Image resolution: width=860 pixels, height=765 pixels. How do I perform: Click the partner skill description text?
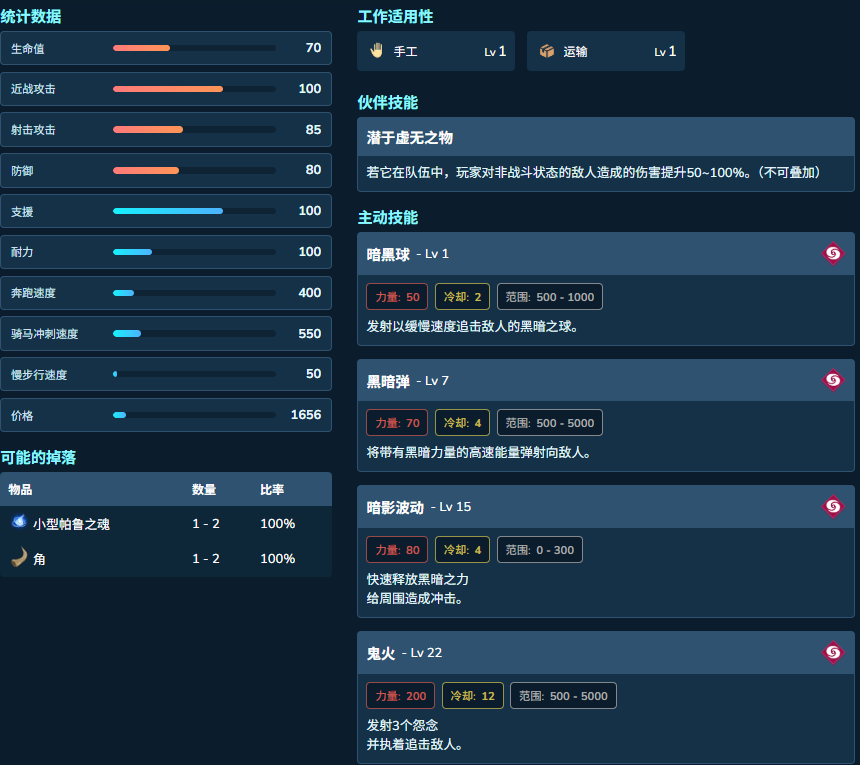[594, 173]
